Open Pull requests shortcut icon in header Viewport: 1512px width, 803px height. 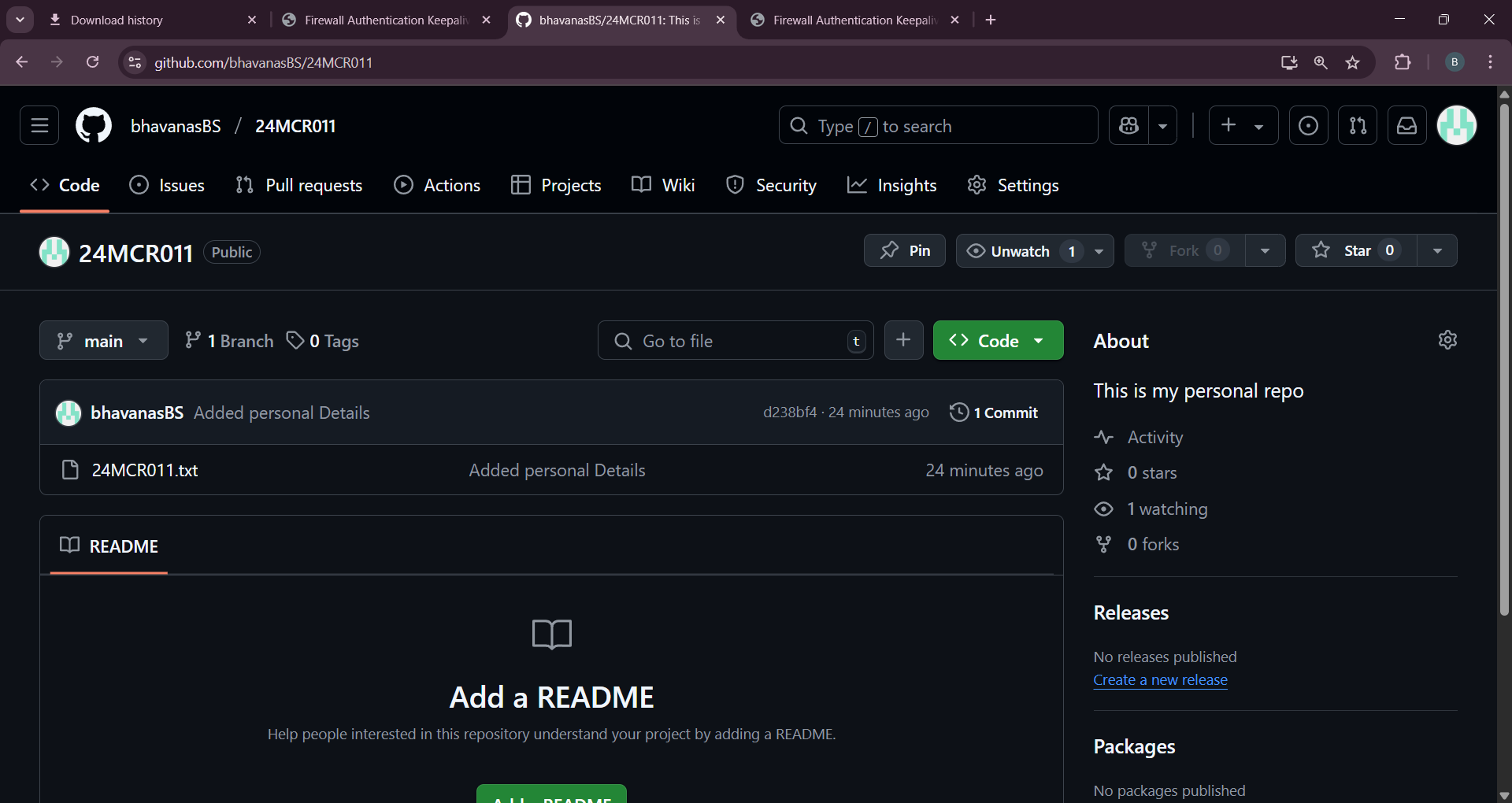click(x=1358, y=125)
